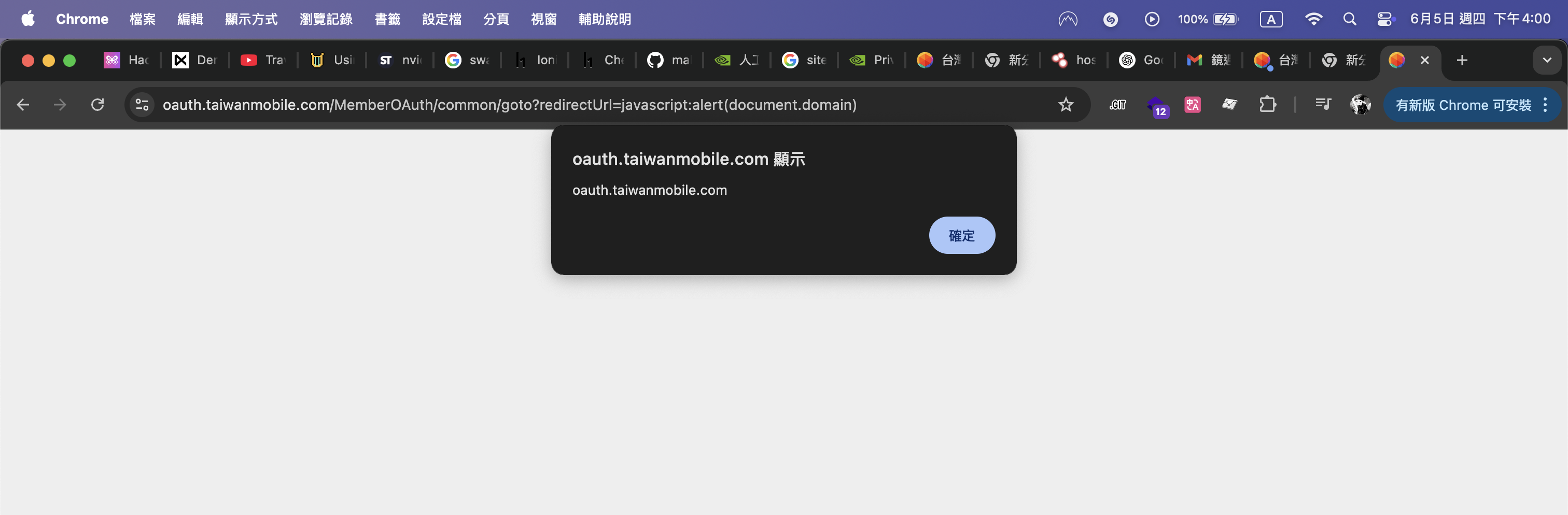Click the battery 100% status icon
Image resolution: width=1568 pixels, height=515 pixels.
(x=1207, y=19)
